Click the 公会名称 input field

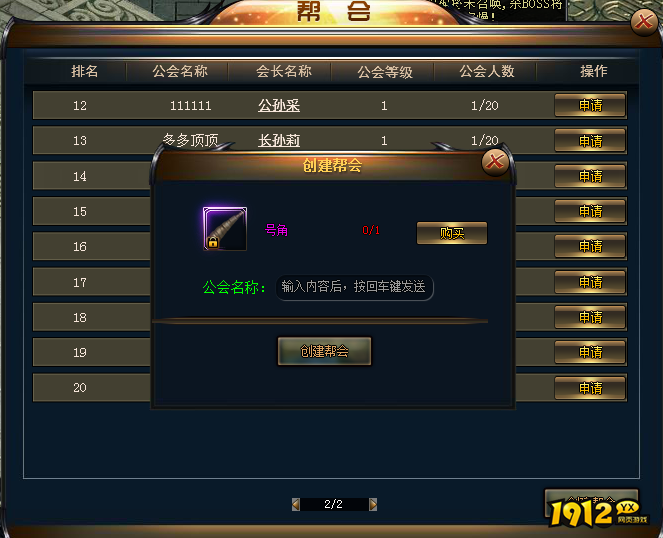354,287
